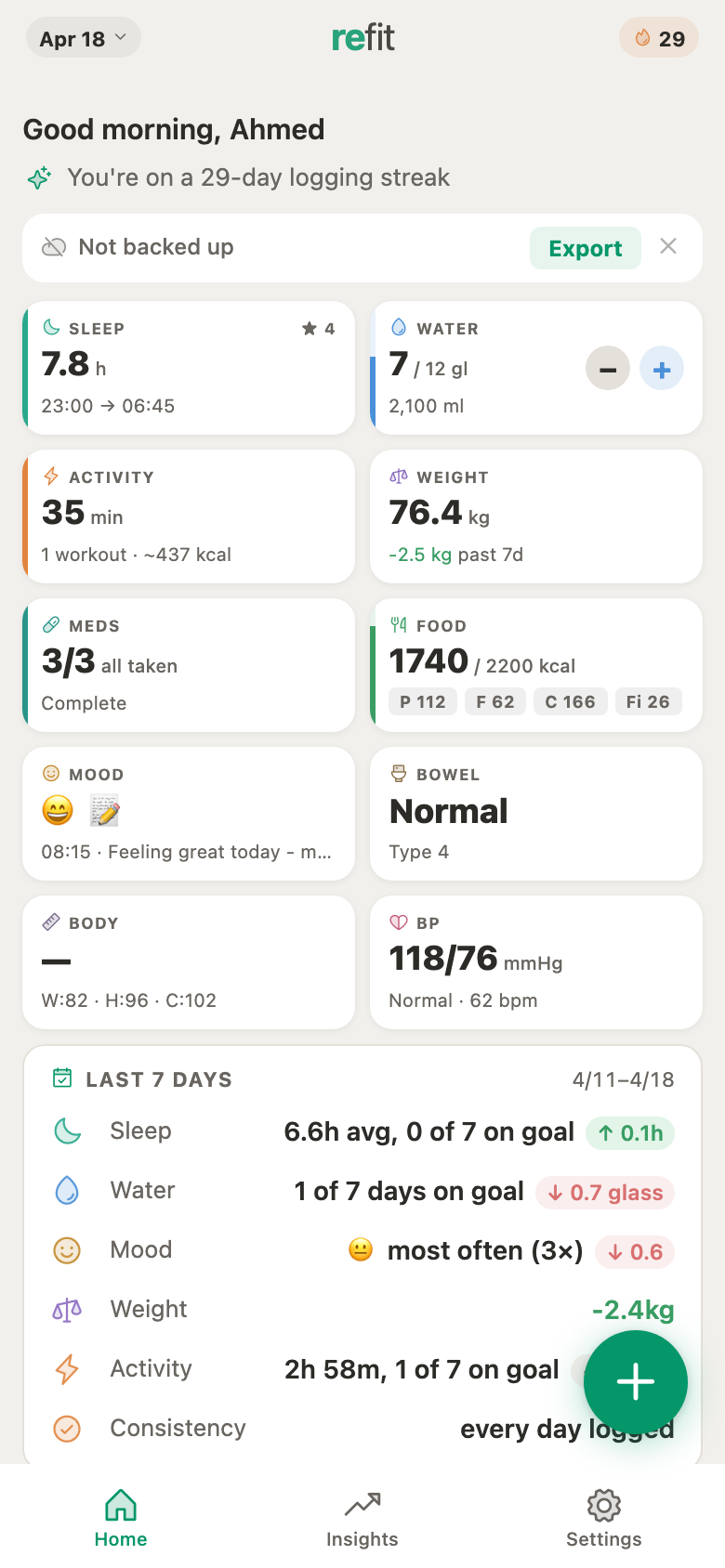Screen dimensions: 725x1568
Task: Open the Bowel Normal Type 4 card
Action: tap(535, 814)
